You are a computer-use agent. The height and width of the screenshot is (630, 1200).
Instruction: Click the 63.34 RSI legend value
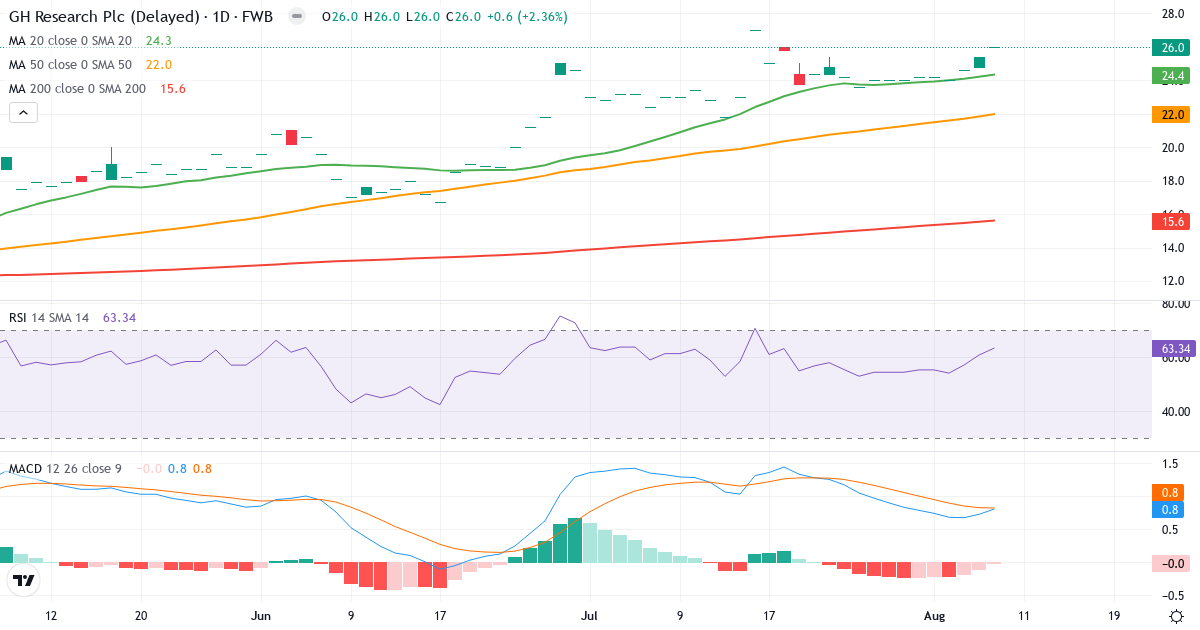[119, 318]
